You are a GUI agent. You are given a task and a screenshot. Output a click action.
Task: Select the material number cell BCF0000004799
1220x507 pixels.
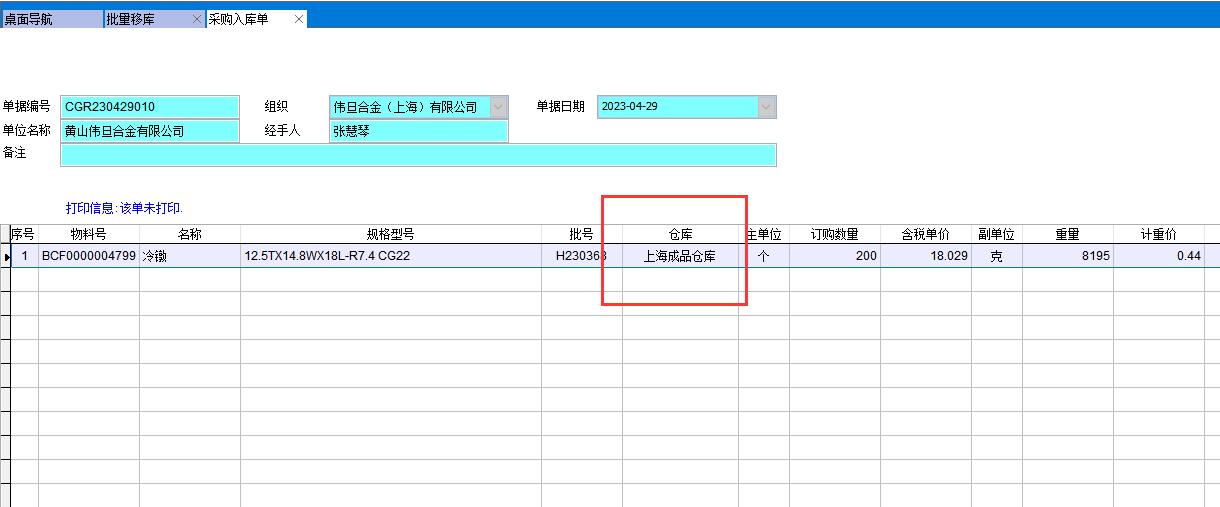click(88, 256)
